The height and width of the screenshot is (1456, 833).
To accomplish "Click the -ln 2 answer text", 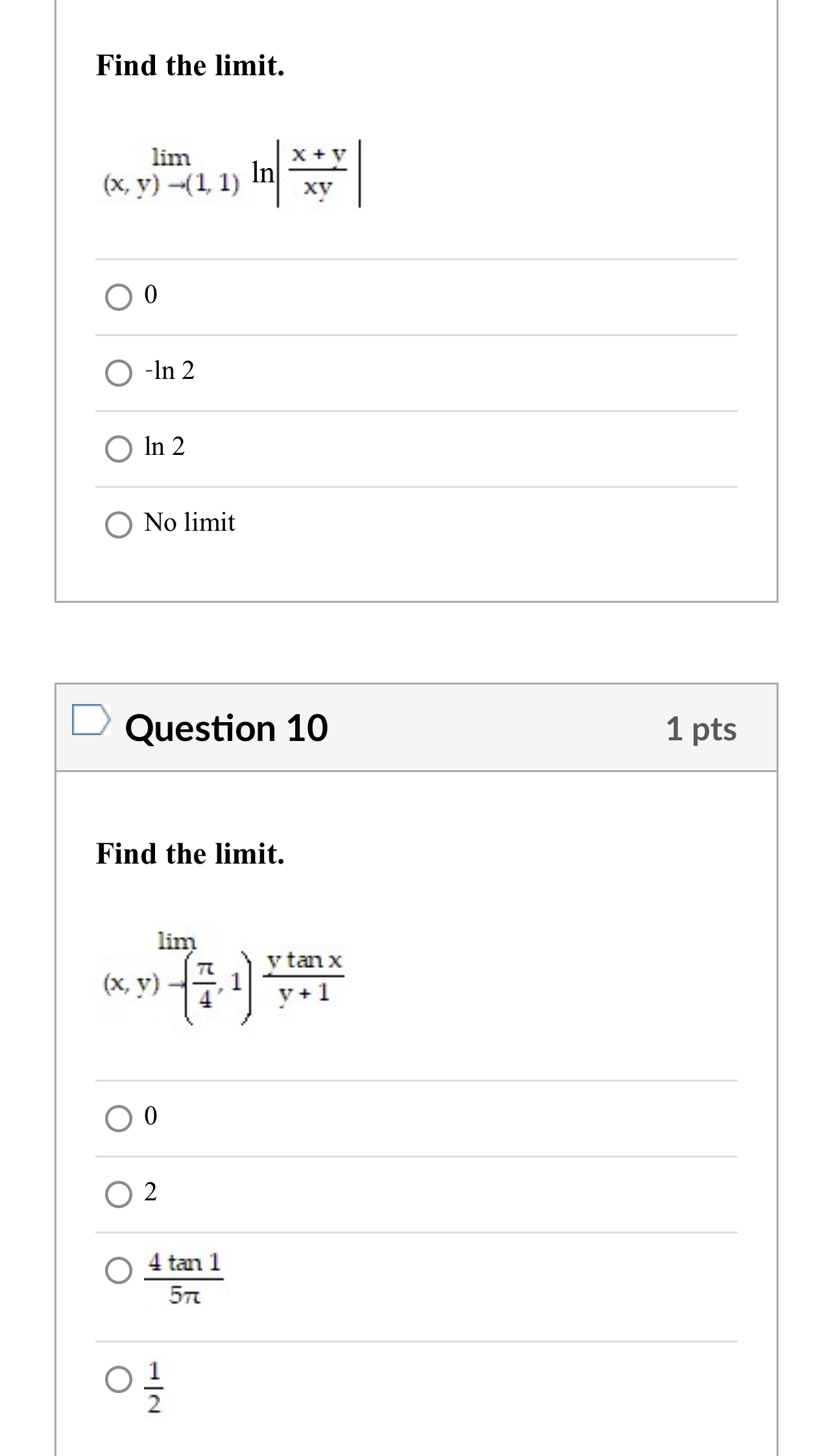I will pyautogui.click(x=167, y=371).
